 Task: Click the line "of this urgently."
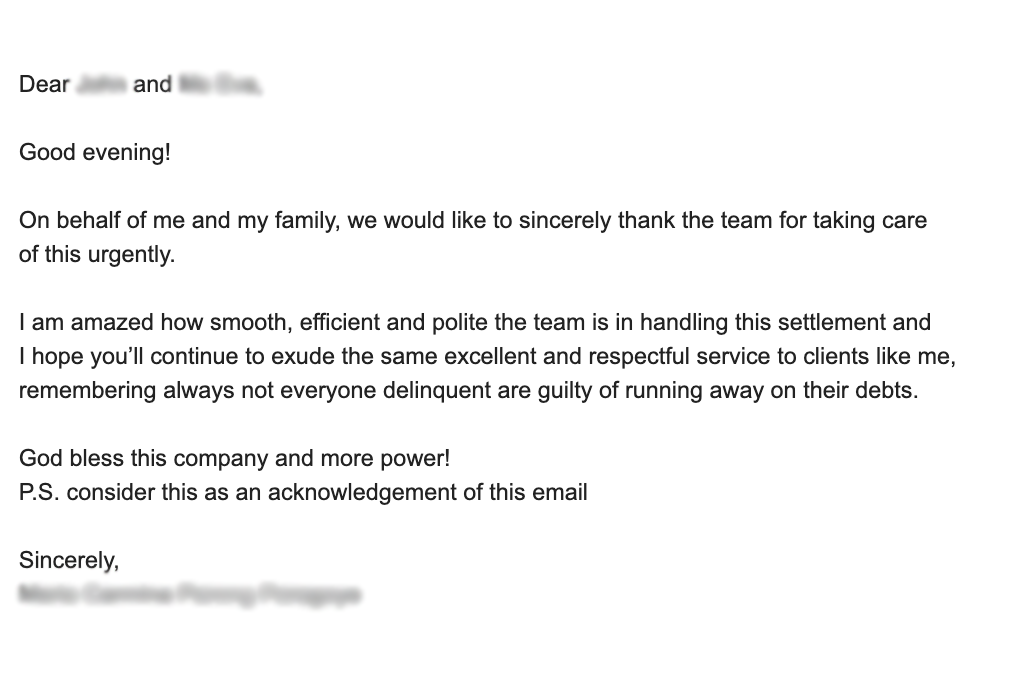[x=97, y=254]
